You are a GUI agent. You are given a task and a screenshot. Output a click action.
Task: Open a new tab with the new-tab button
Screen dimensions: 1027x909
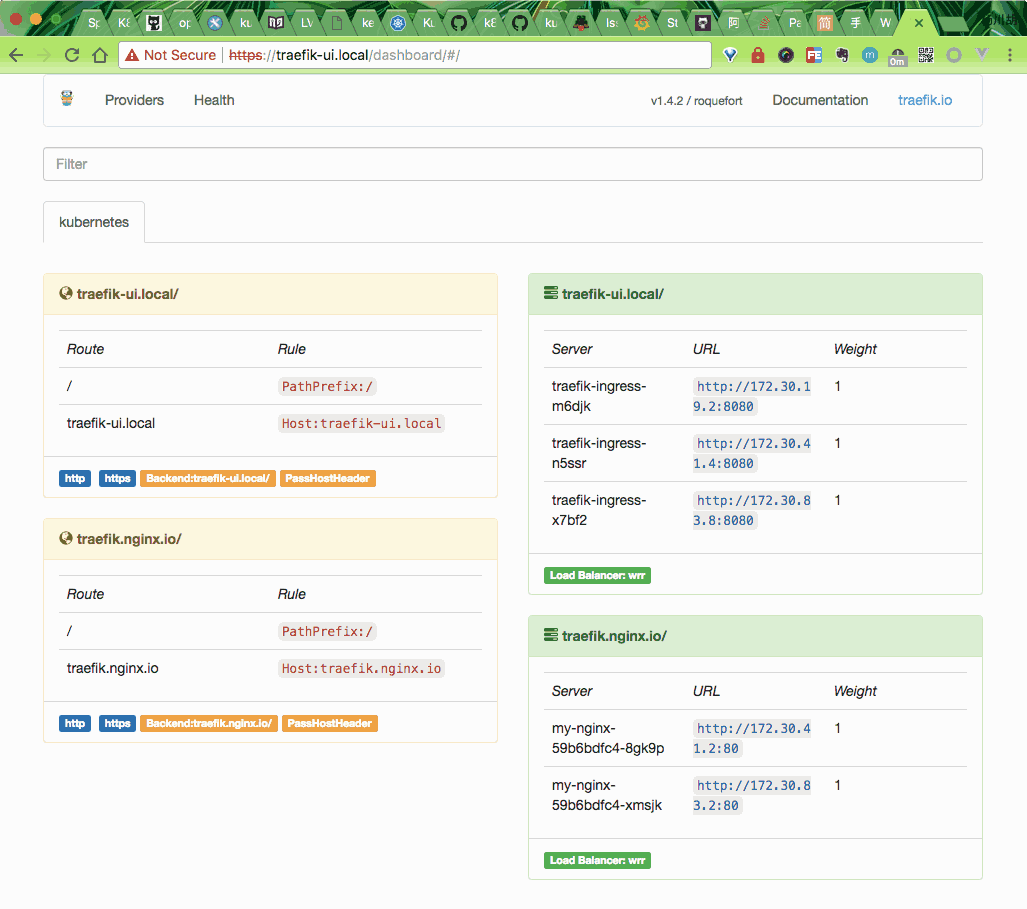[952, 24]
